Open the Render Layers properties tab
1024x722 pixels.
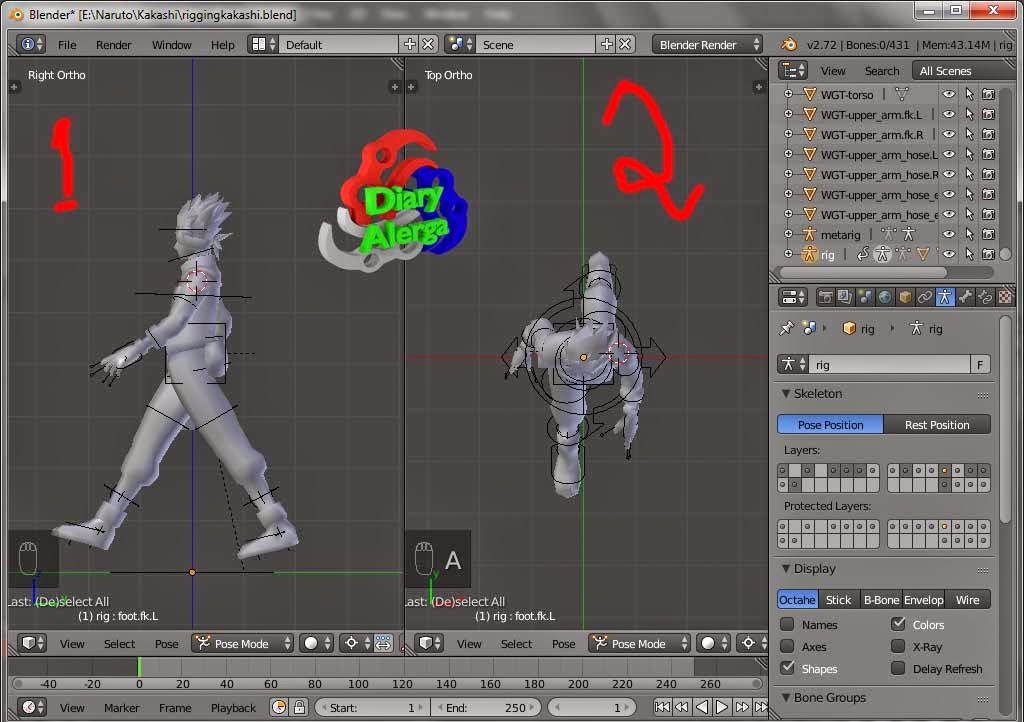click(x=845, y=297)
